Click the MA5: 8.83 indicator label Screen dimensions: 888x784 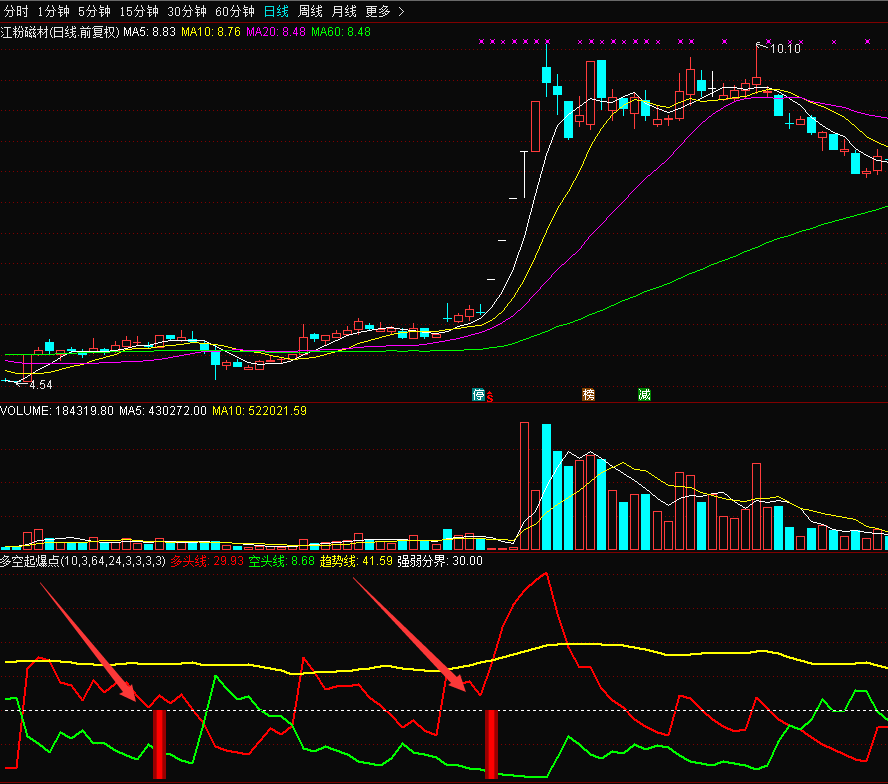pos(150,32)
